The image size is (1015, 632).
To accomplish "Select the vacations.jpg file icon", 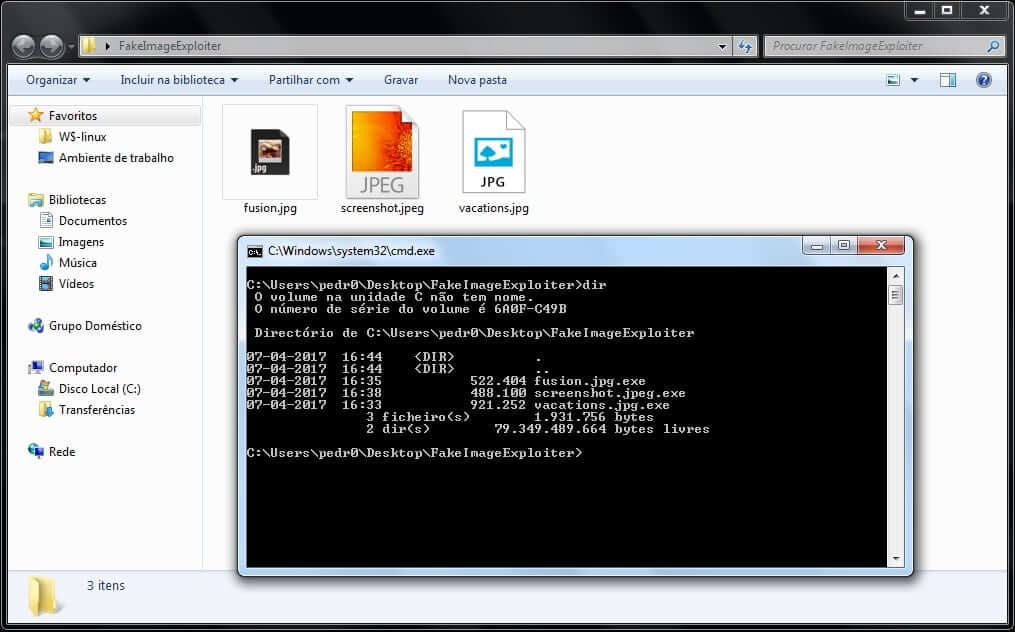I will coord(493,153).
